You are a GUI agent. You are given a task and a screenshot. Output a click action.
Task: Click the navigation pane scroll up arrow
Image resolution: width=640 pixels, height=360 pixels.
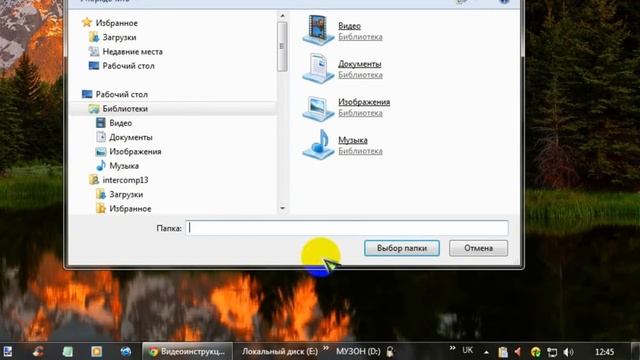[282, 16]
